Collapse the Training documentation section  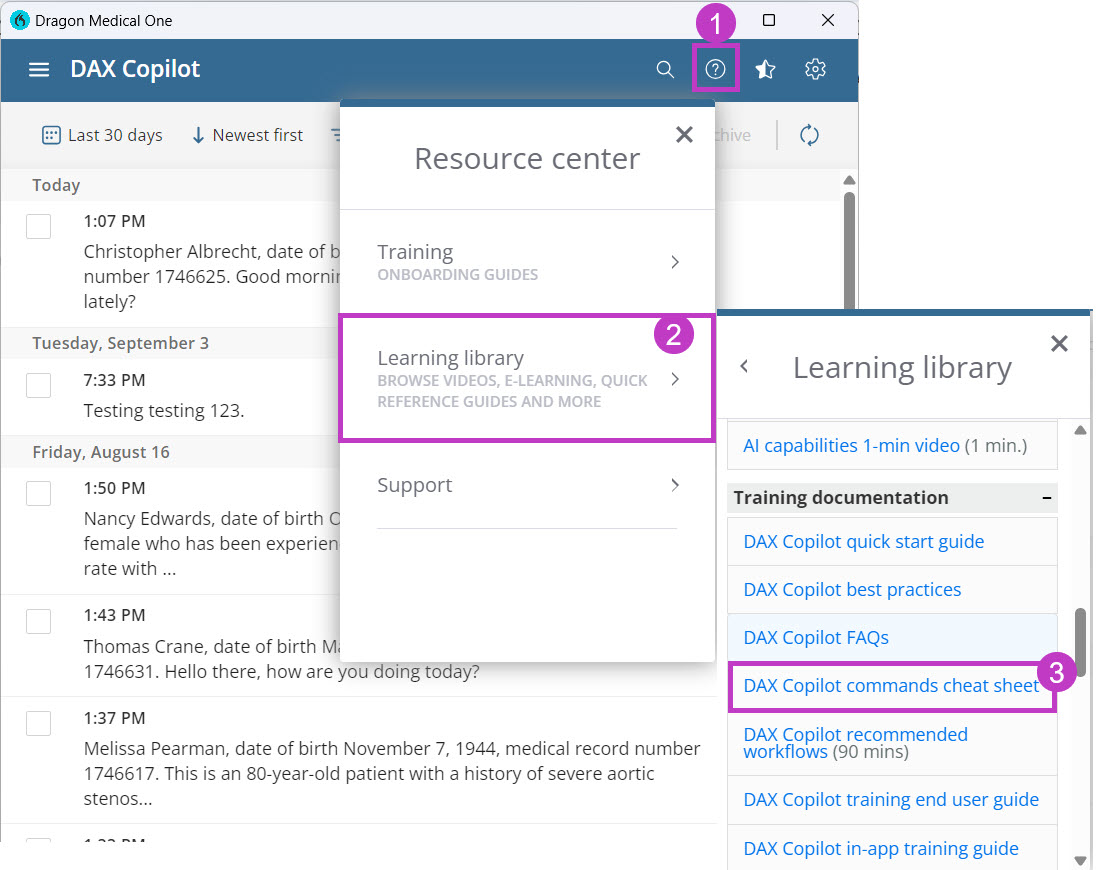[x=1047, y=497]
